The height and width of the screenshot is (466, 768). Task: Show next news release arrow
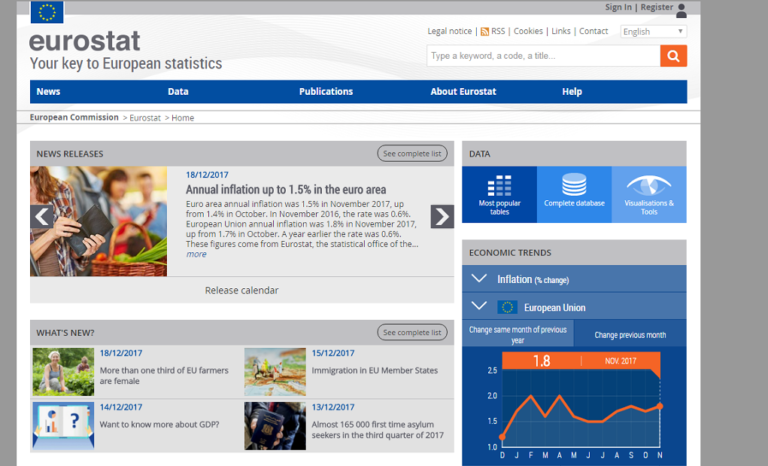click(442, 217)
